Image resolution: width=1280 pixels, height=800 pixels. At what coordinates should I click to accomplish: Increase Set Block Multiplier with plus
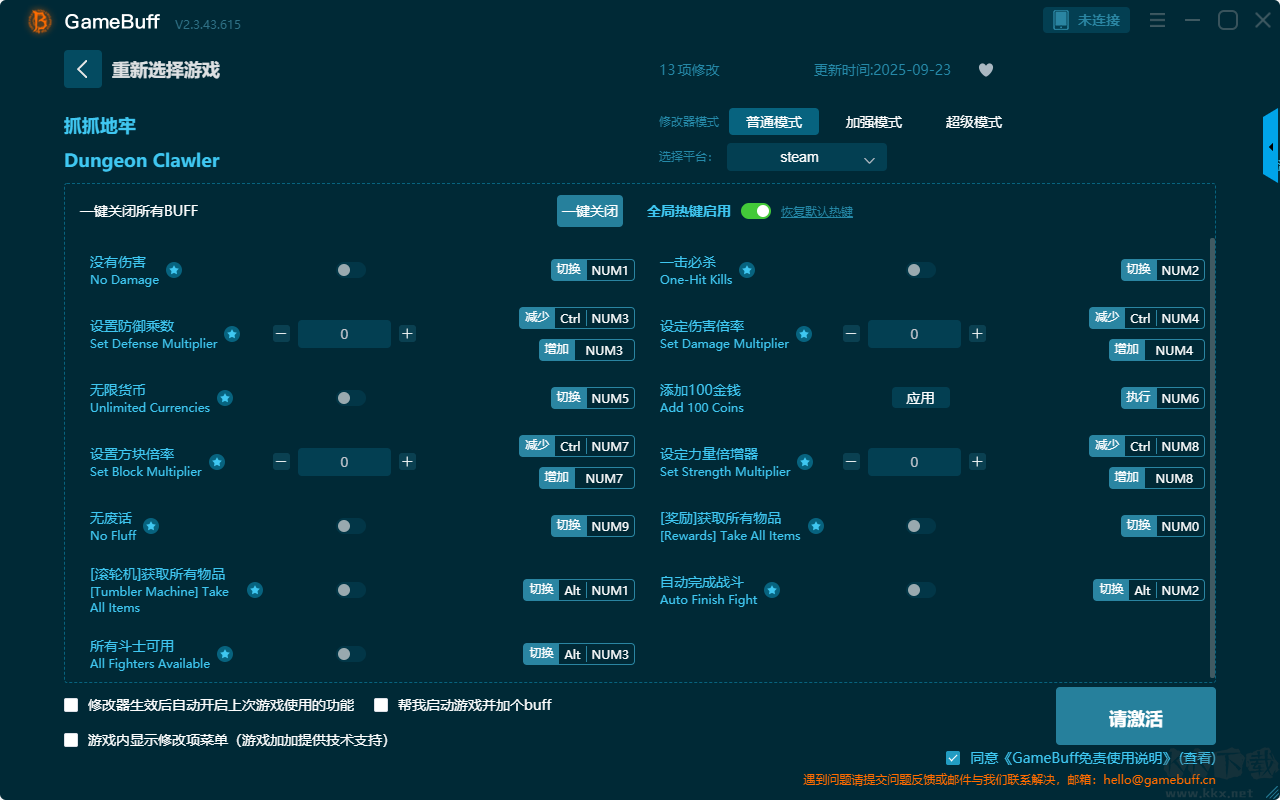click(407, 462)
